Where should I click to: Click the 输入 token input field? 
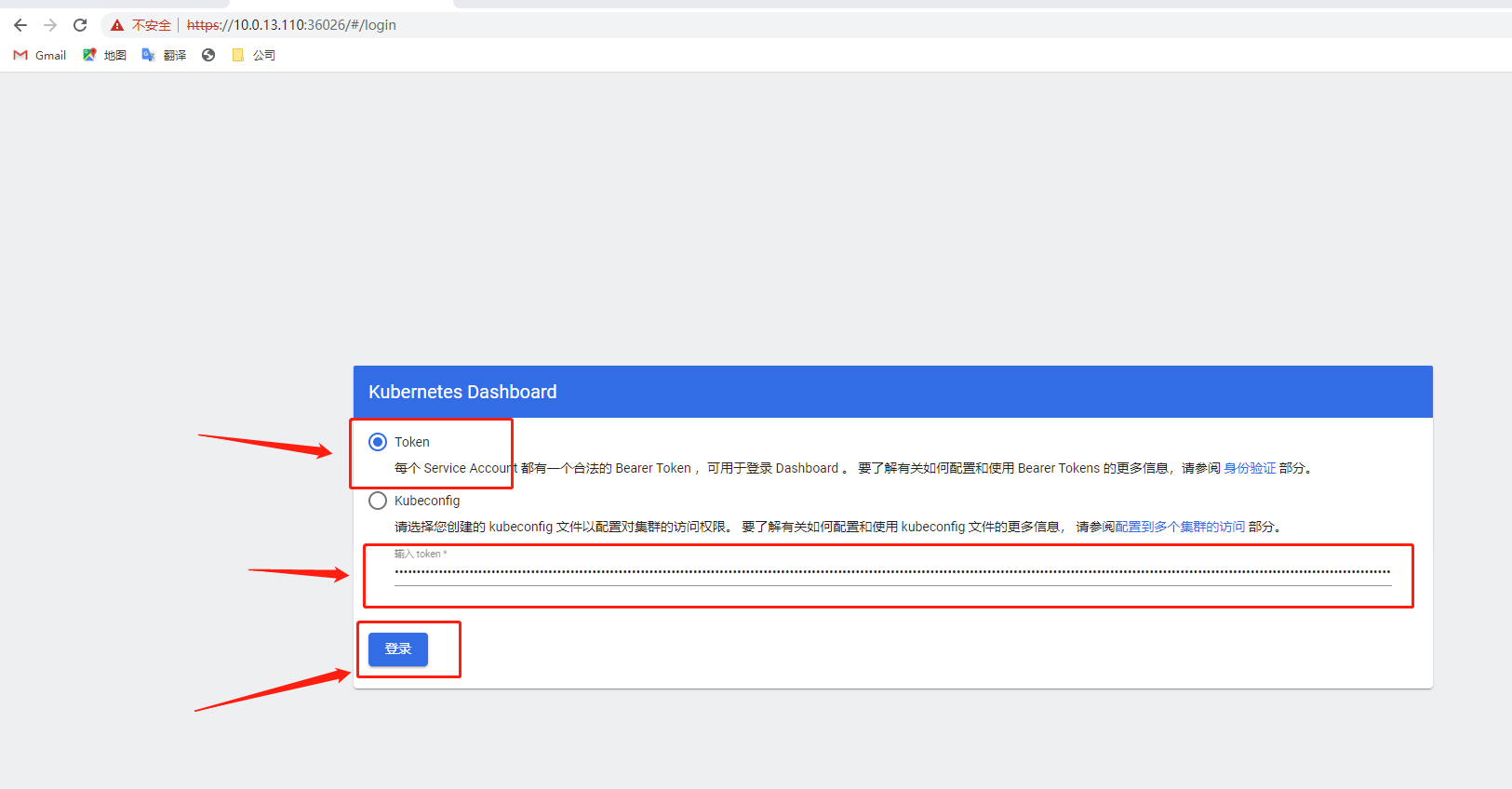pos(892,571)
